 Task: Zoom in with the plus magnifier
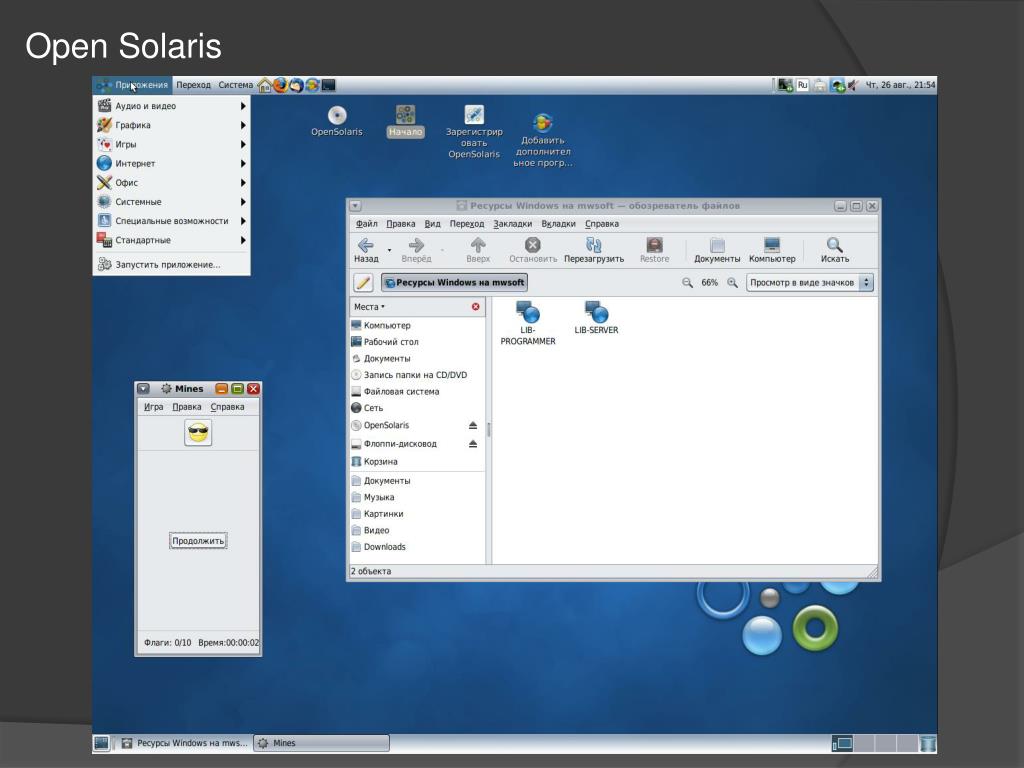point(733,283)
